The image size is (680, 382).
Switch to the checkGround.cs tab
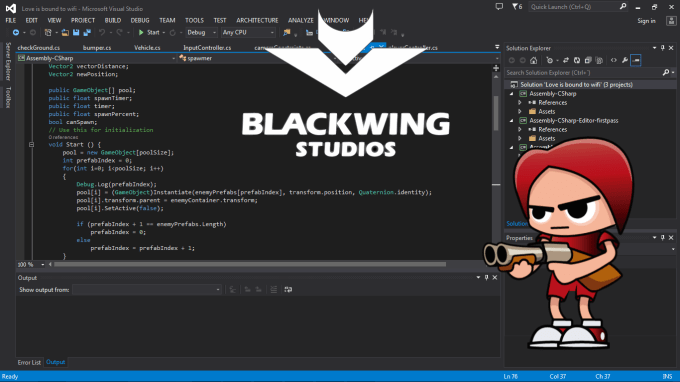pyautogui.click(x=39, y=48)
